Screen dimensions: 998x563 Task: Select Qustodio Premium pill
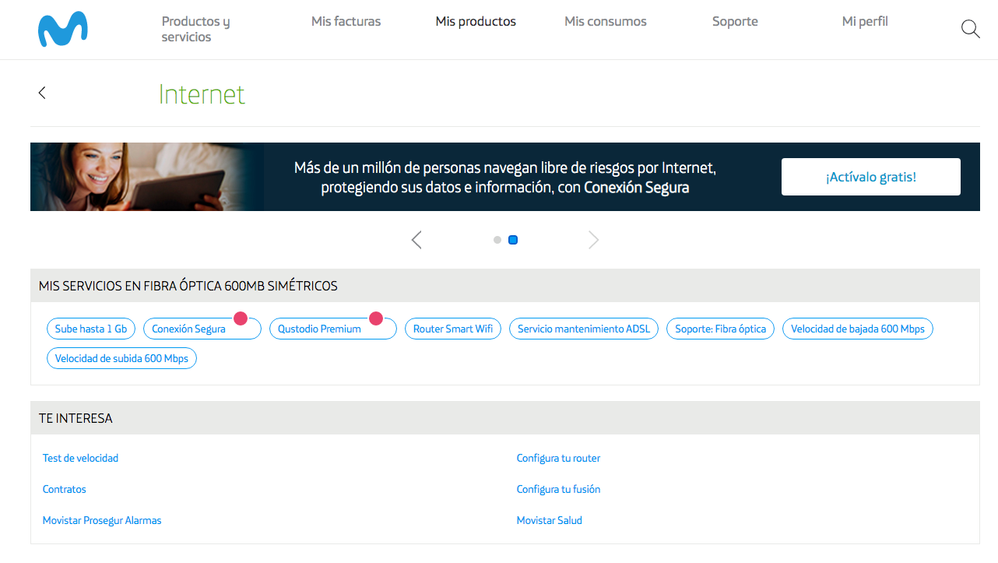pos(333,329)
